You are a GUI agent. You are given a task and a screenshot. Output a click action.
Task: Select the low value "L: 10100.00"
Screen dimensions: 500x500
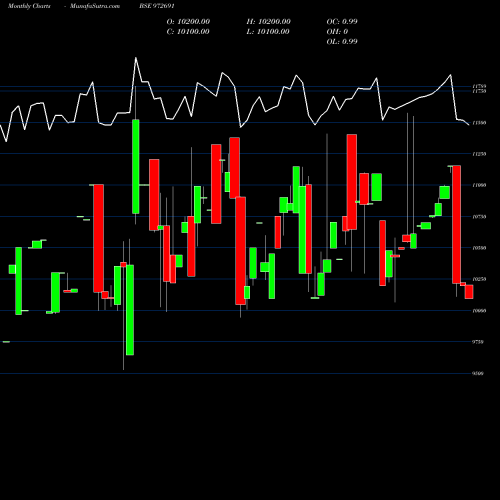pos(268,31)
